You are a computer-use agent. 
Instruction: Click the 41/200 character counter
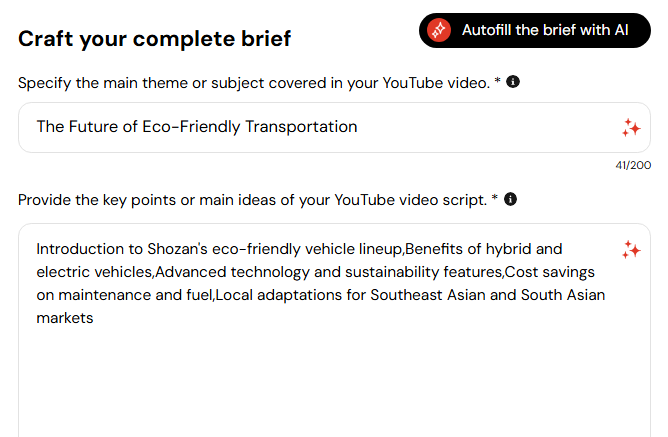(x=633, y=165)
